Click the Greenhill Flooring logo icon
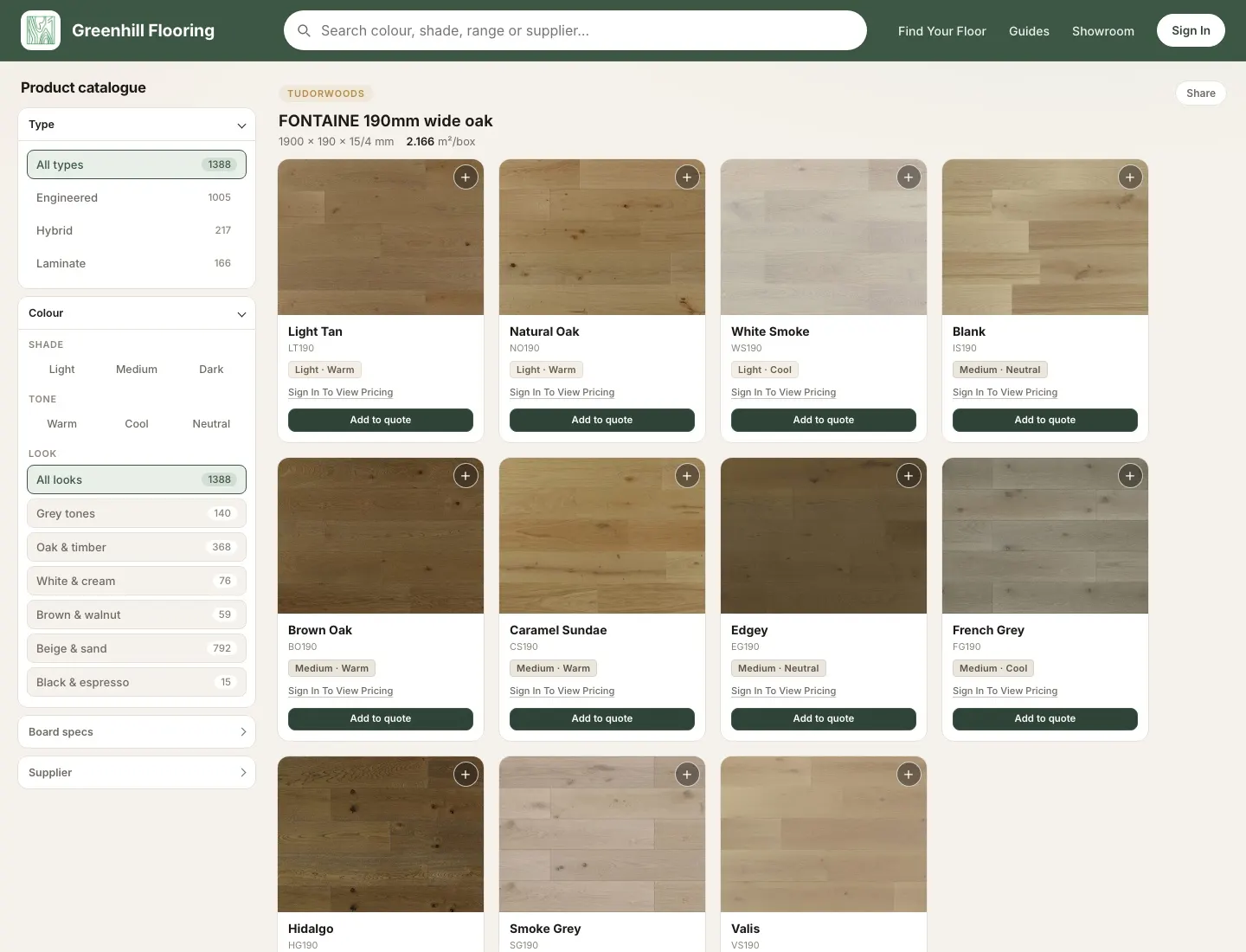Screen dimensions: 1246x952 [x=41, y=30]
